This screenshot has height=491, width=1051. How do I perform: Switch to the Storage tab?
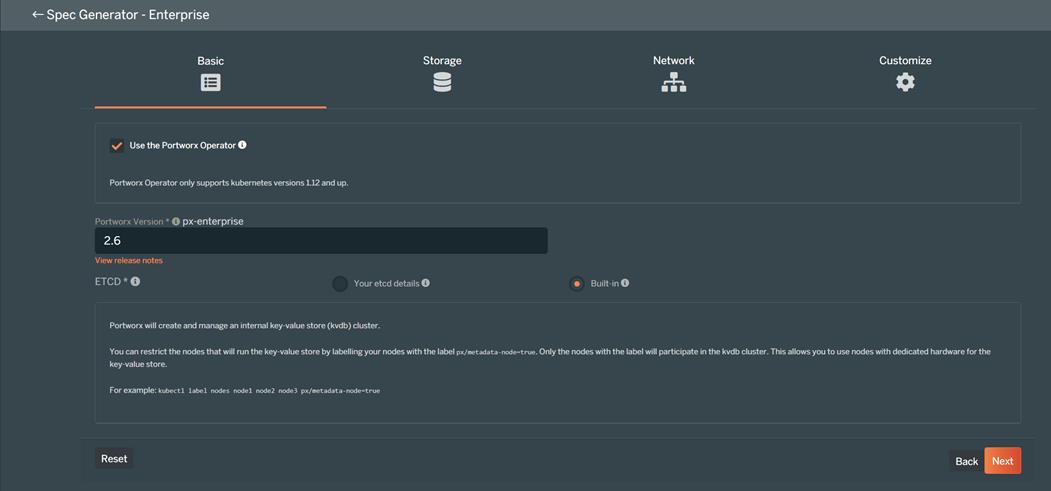pos(442,74)
